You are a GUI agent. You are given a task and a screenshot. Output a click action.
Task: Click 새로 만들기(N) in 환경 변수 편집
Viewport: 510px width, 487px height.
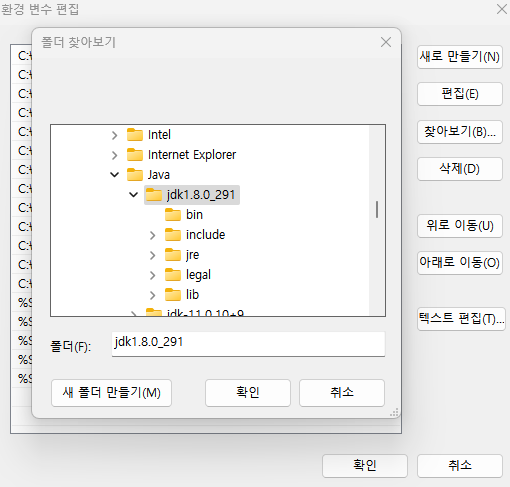tap(460, 57)
